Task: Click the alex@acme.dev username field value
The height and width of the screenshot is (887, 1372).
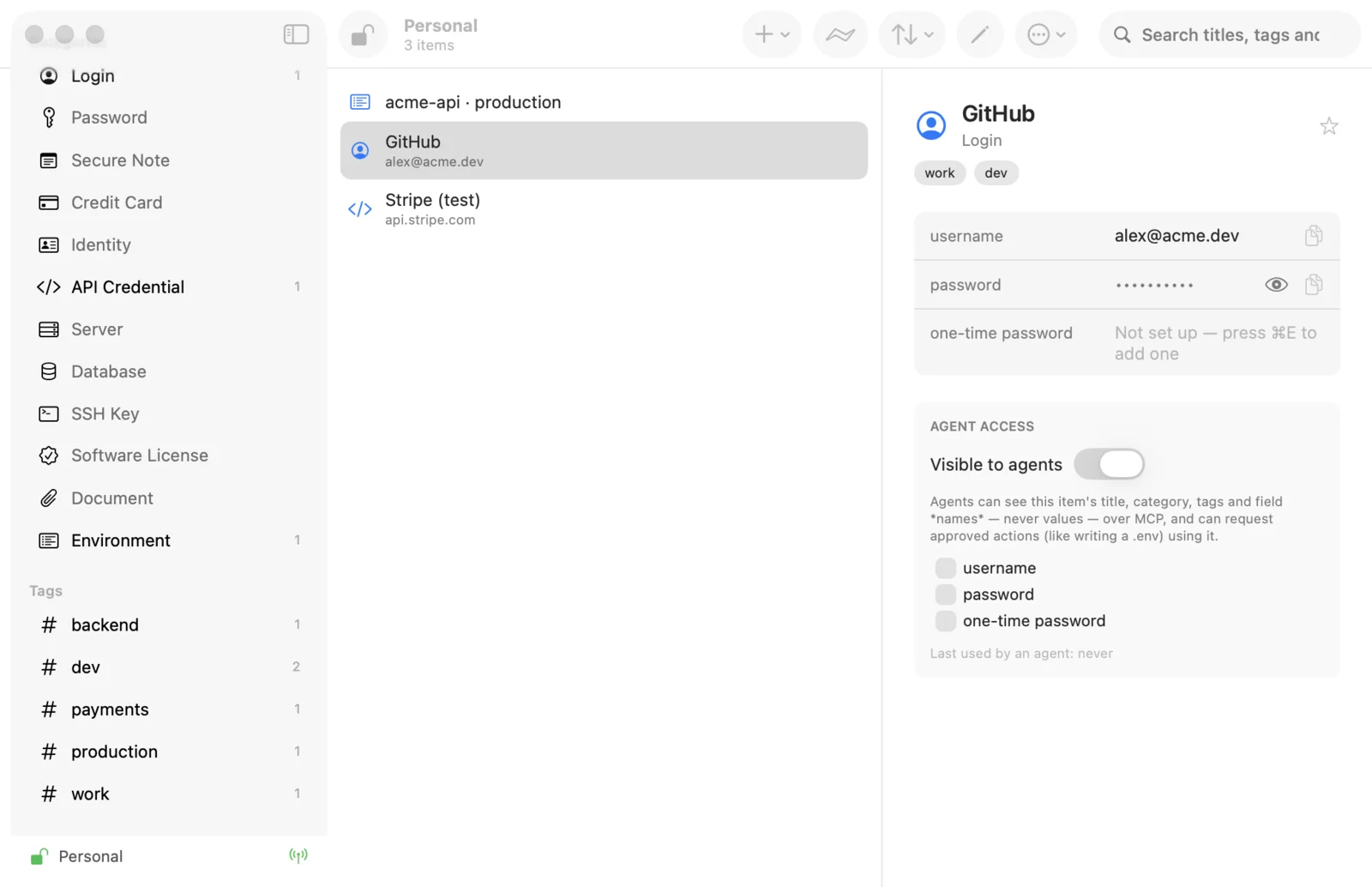Action: pyautogui.click(x=1176, y=236)
